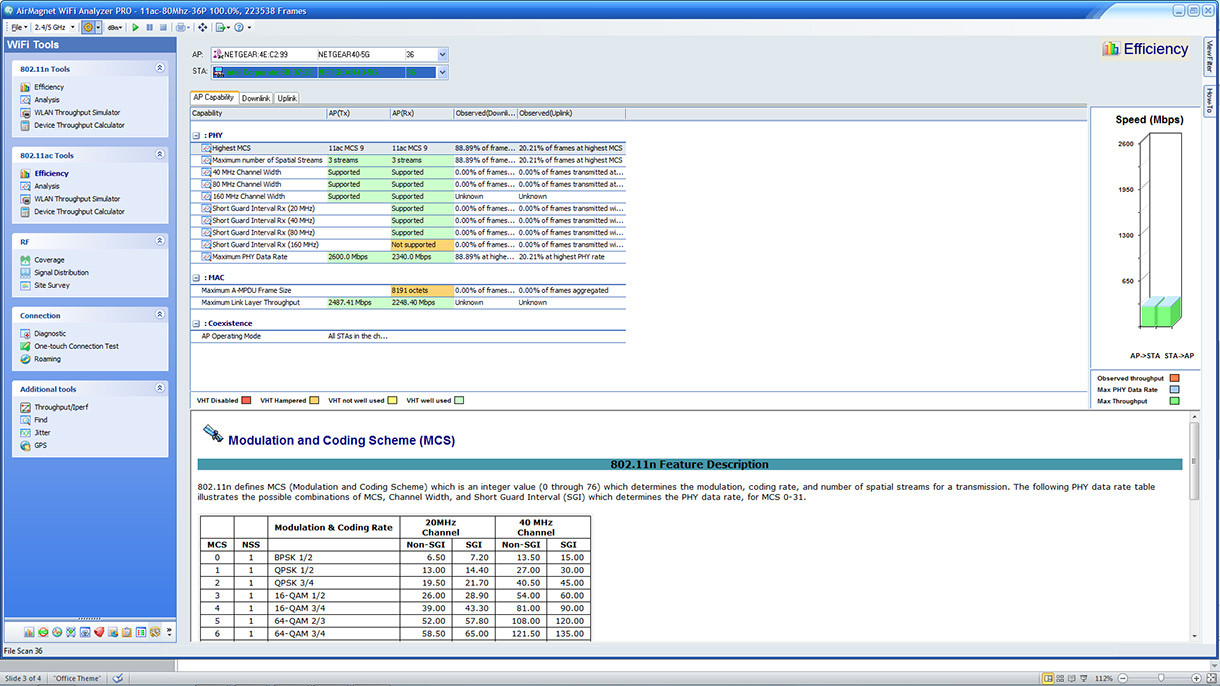Screen dimensions: 1220x686
Task: Open the bar chart icon in bottom toolbar
Action: 29,632
